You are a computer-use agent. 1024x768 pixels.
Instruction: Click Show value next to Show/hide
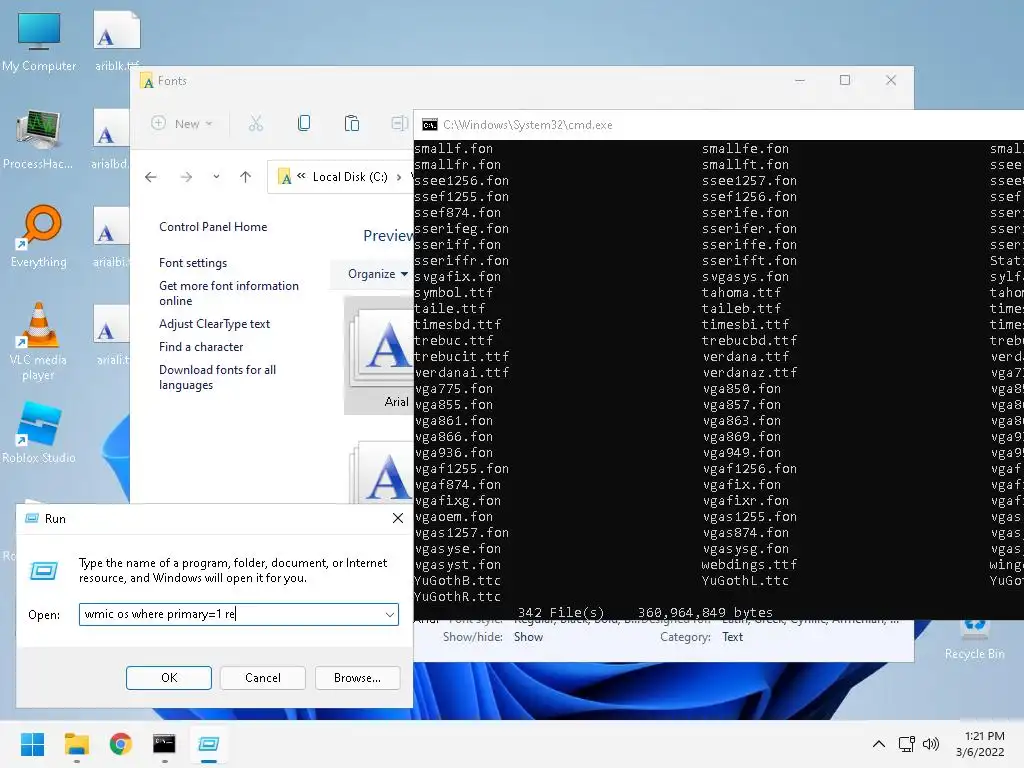[x=528, y=637]
